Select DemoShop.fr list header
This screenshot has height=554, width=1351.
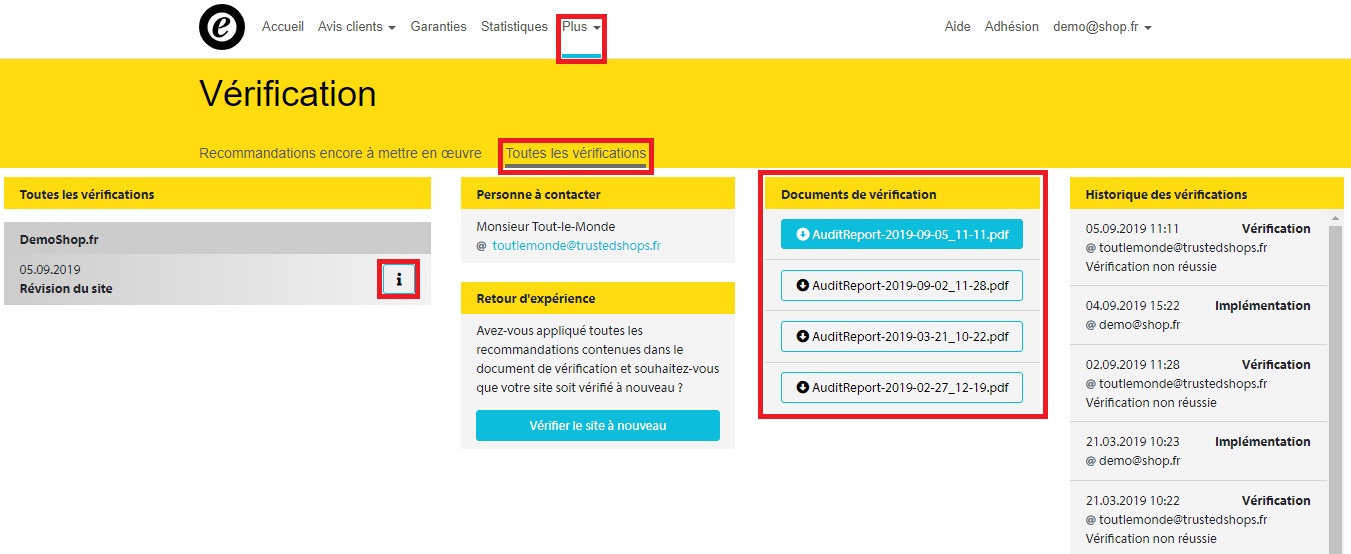[x=217, y=238]
